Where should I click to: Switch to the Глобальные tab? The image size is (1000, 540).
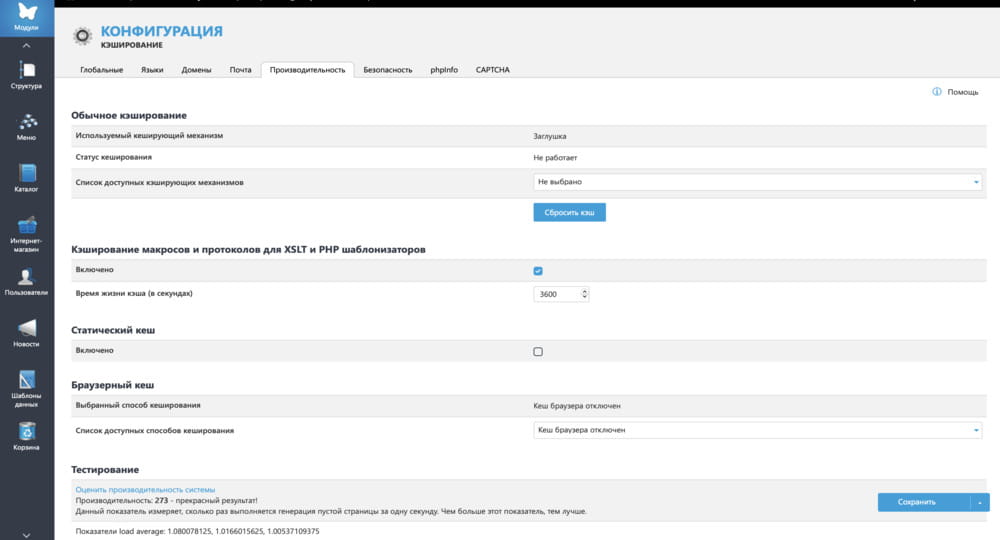pos(101,70)
